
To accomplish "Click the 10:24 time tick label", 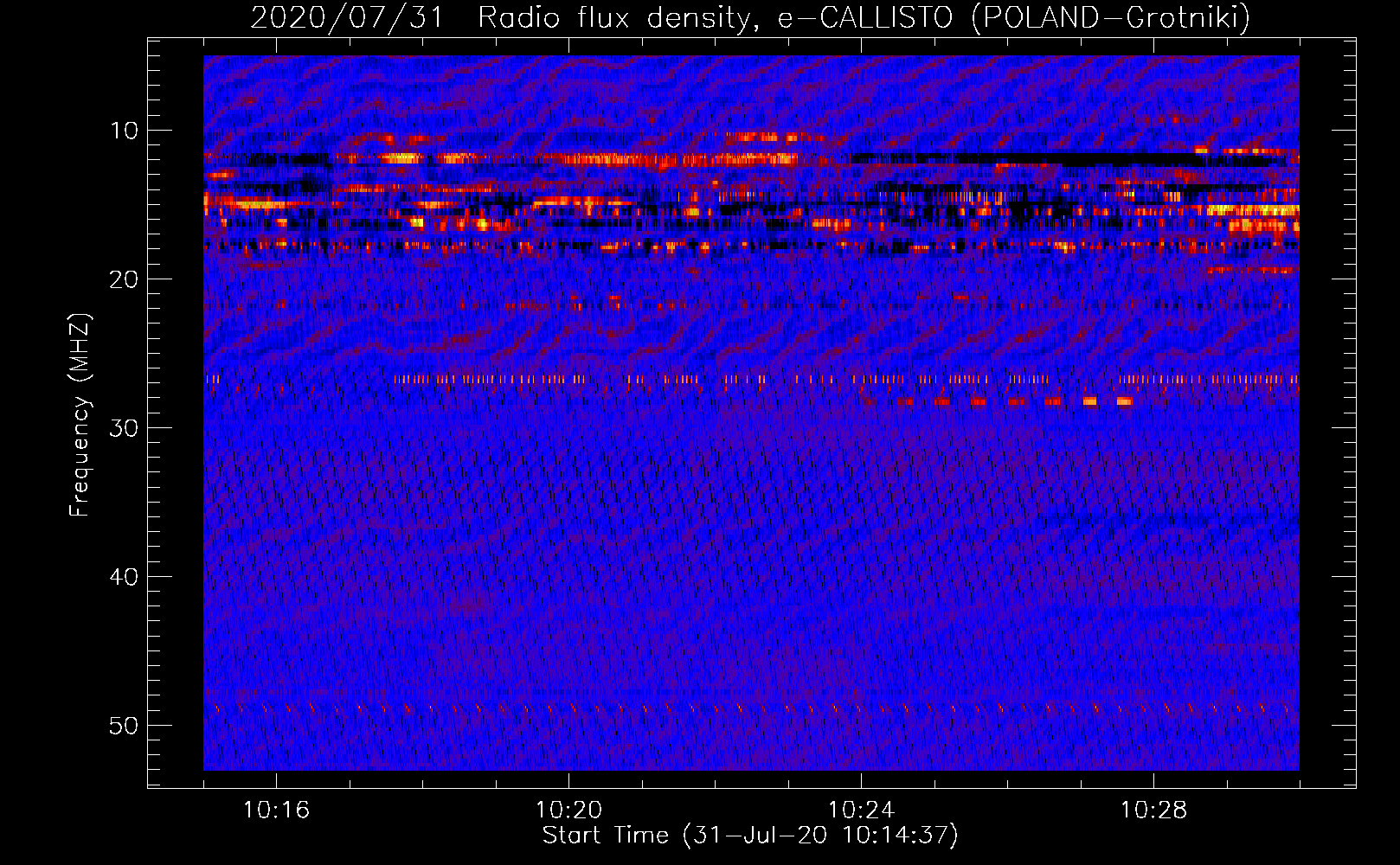I will tap(861, 811).
